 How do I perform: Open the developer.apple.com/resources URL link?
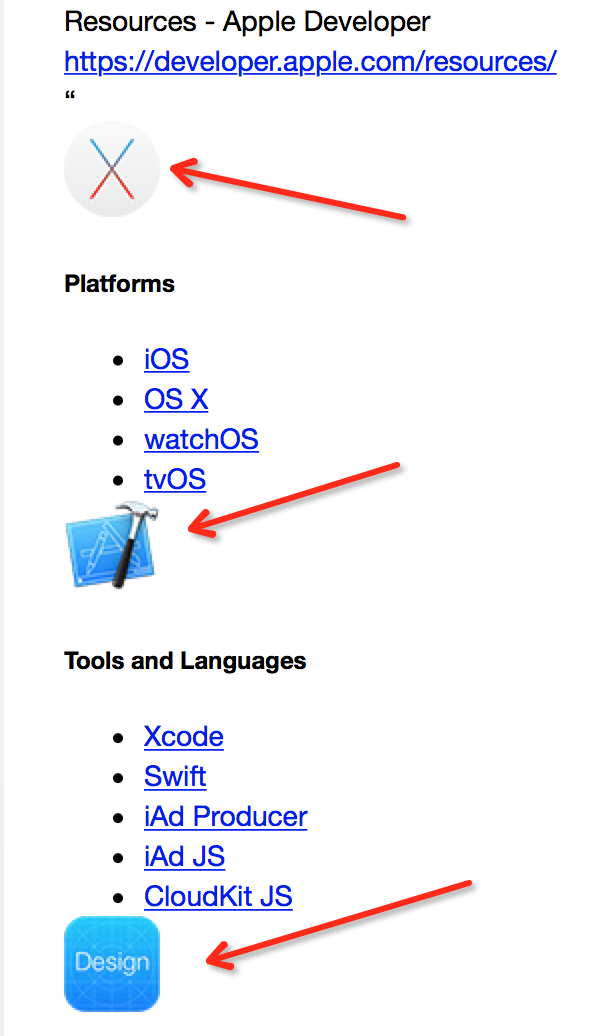click(310, 61)
